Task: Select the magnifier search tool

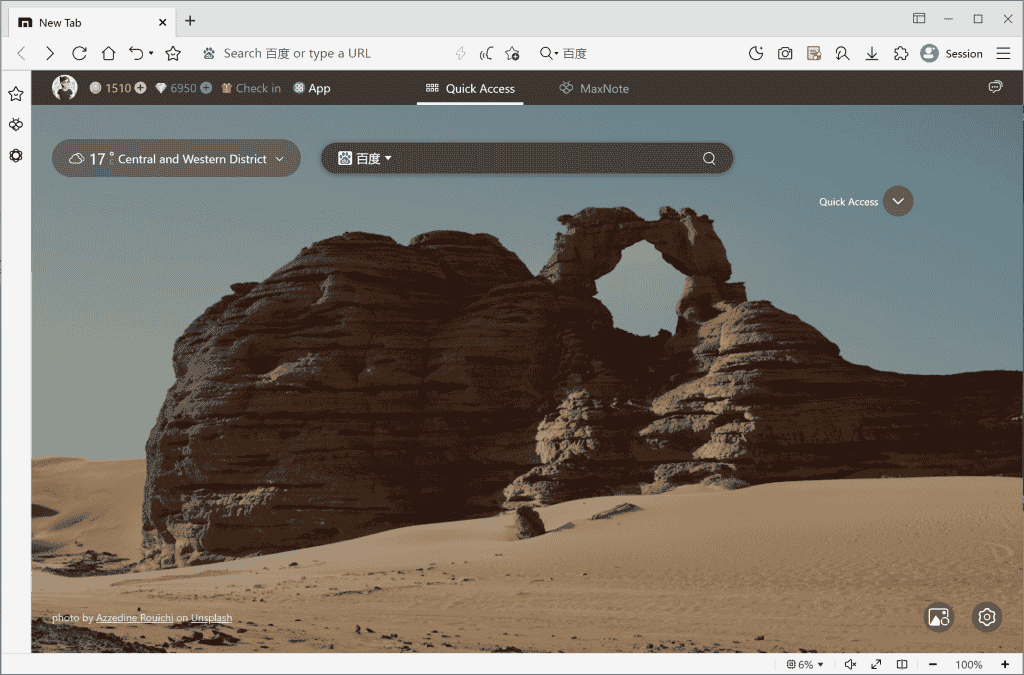Action: tap(842, 53)
